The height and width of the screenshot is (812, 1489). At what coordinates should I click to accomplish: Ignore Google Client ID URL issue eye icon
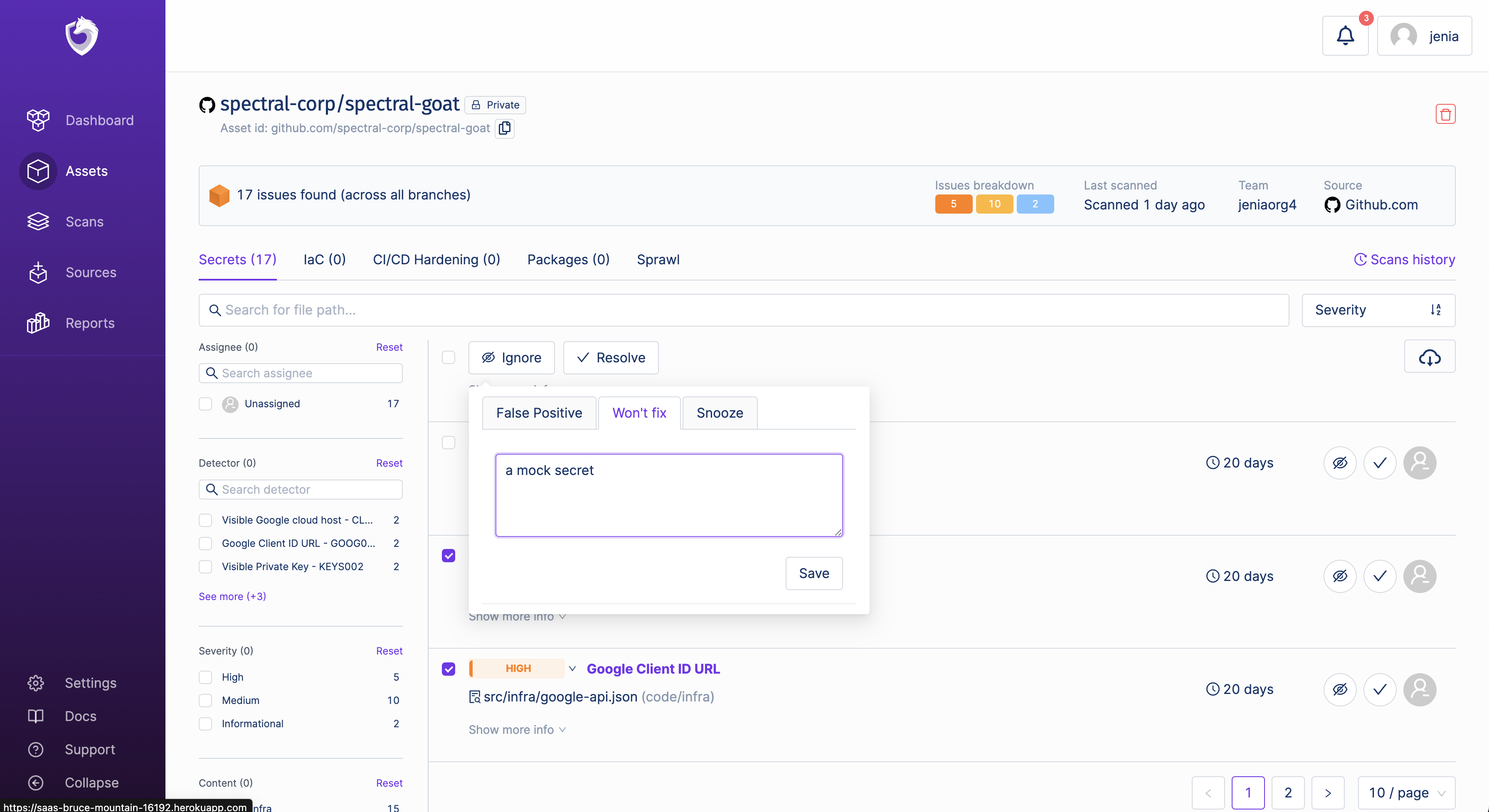coord(1340,689)
